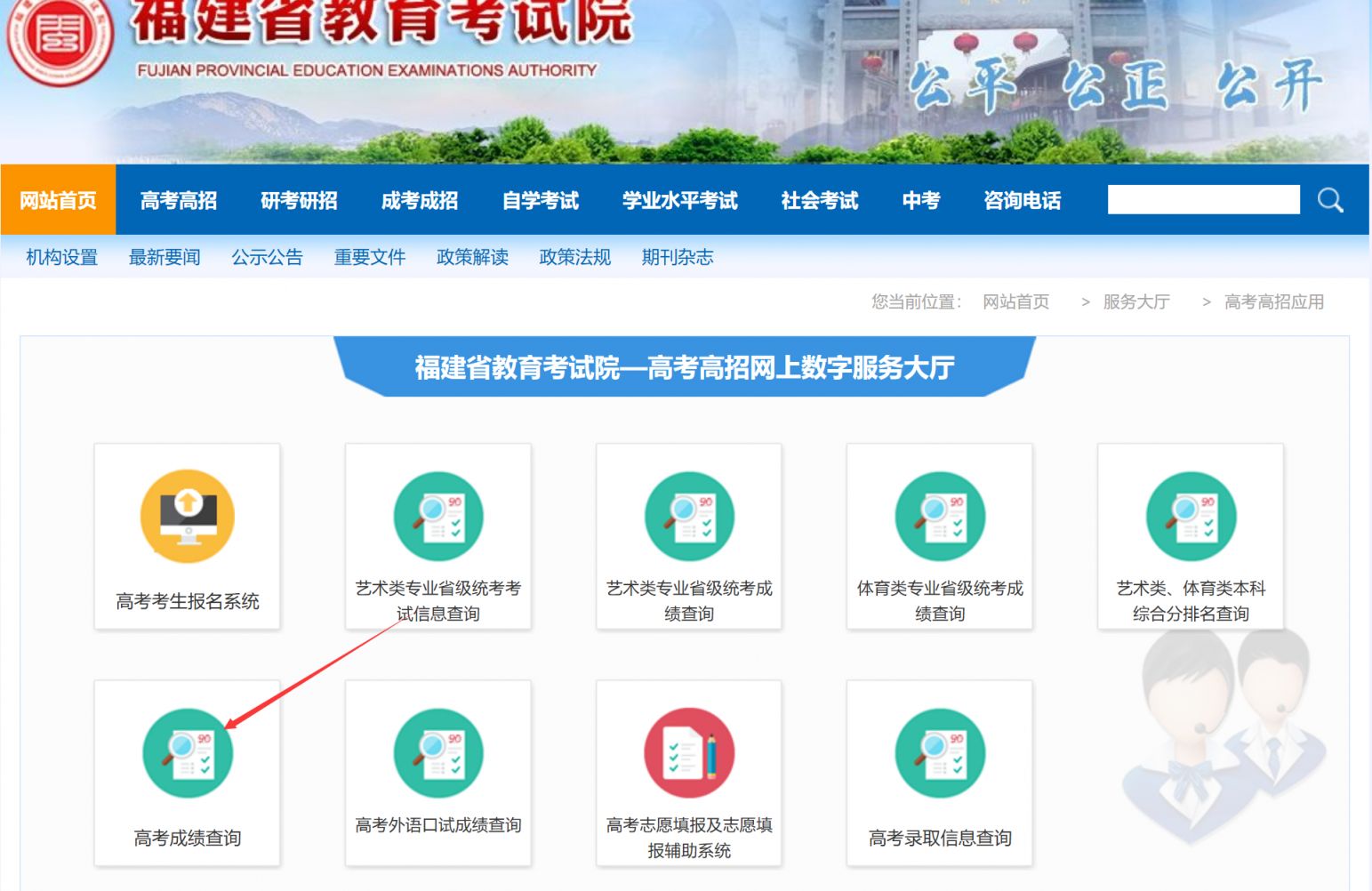Go to 网站首页 in the main navigation

click(59, 200)
